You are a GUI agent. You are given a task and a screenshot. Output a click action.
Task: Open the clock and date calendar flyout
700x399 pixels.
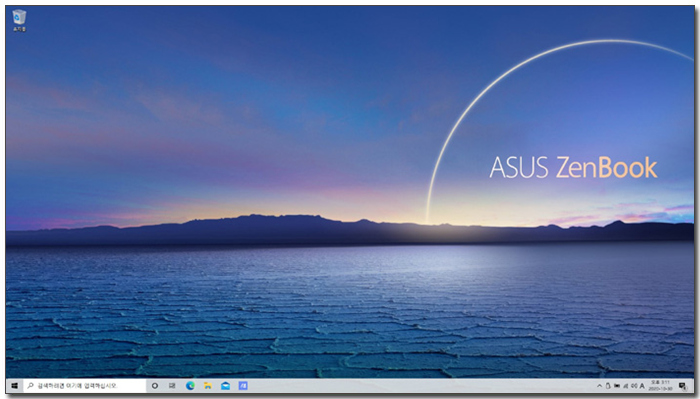point(660,386)
